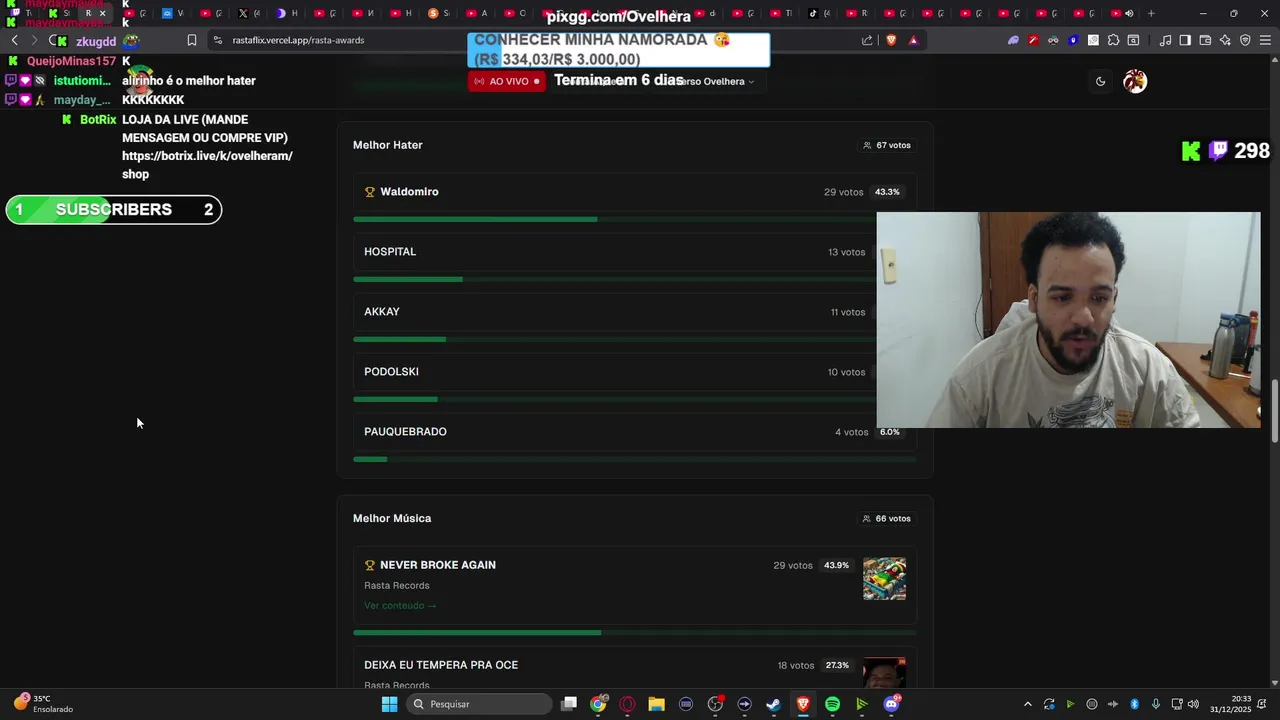
Task: Open the Brave VPN shield icon
Action: tap(1245, 40)
